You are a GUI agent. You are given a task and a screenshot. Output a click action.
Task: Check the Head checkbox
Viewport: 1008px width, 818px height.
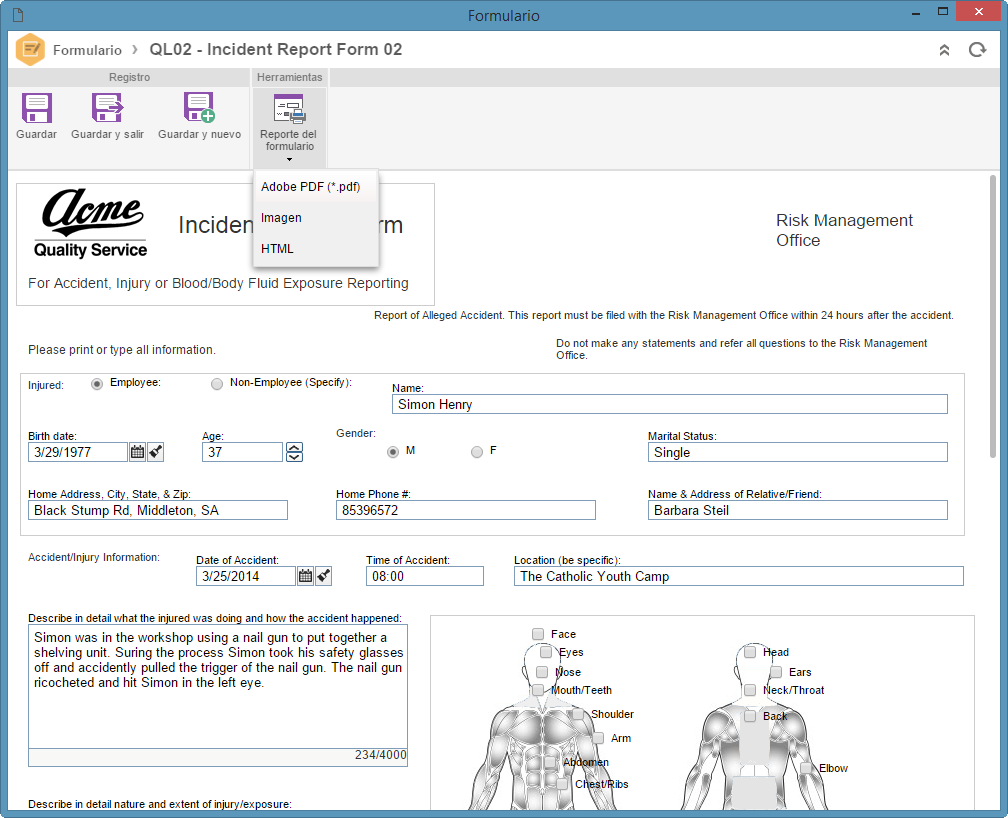point(750,652)
